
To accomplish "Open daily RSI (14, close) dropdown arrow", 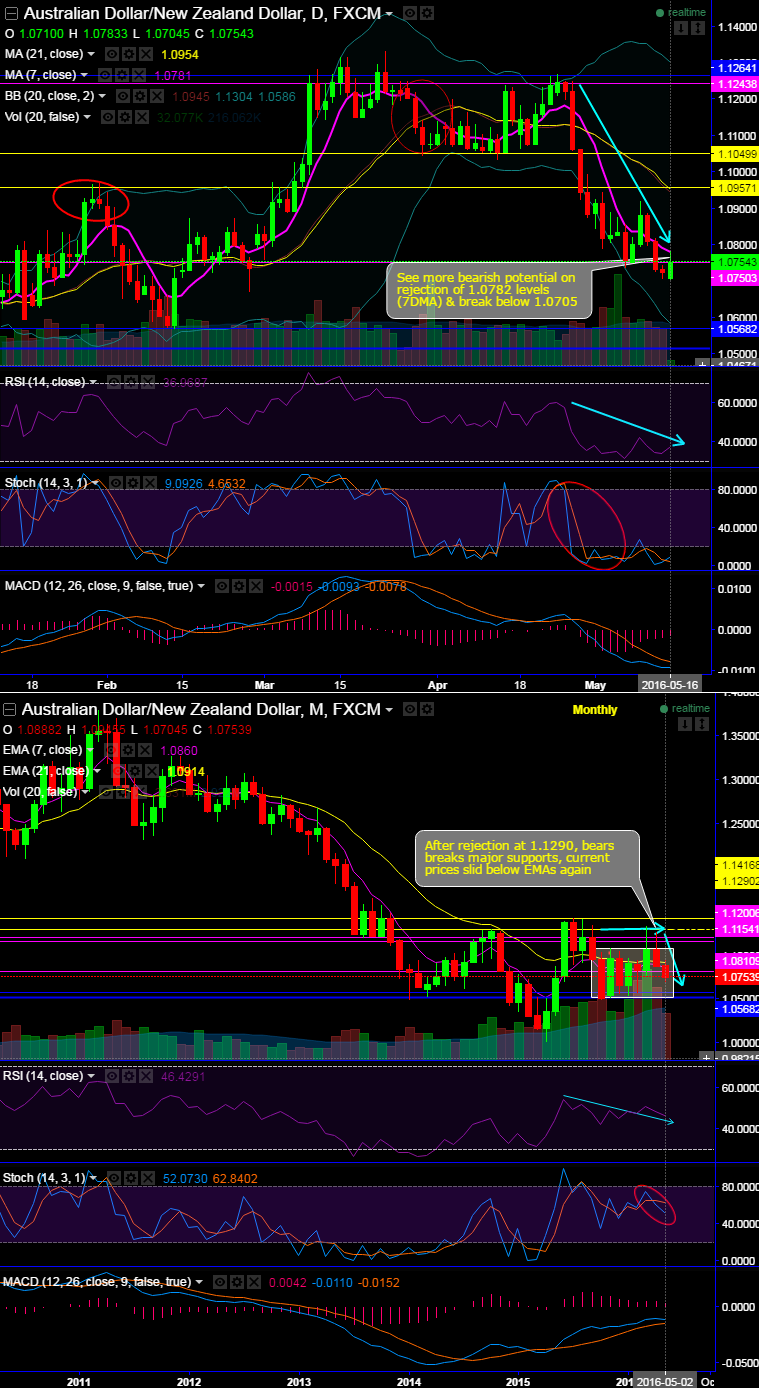I will (x=92, y=382).
